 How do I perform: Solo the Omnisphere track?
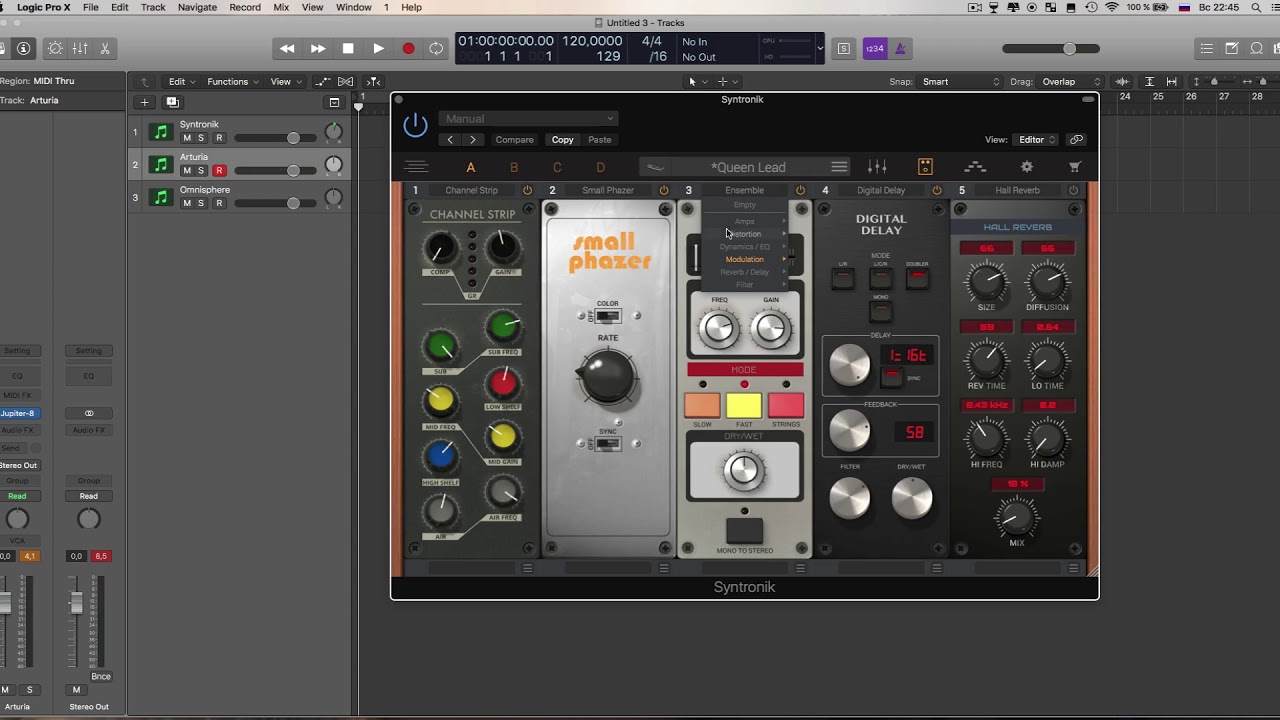click(201, 203)
